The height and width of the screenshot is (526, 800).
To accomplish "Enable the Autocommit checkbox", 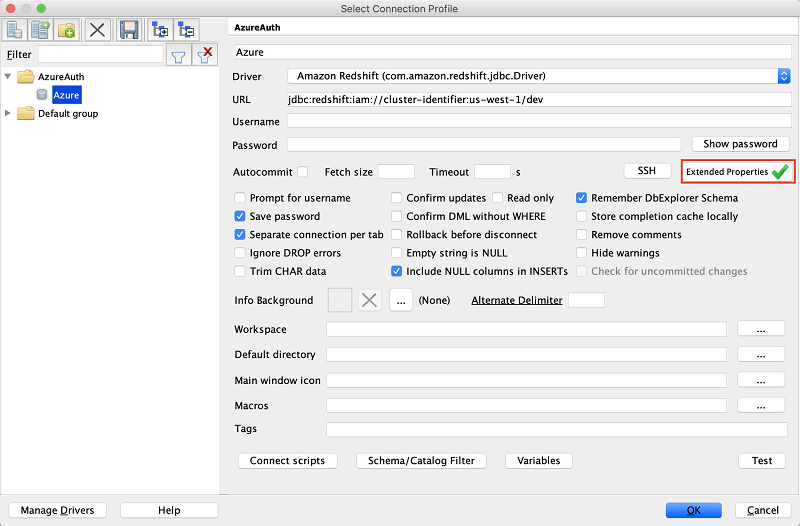I will [x=303, y=172].
